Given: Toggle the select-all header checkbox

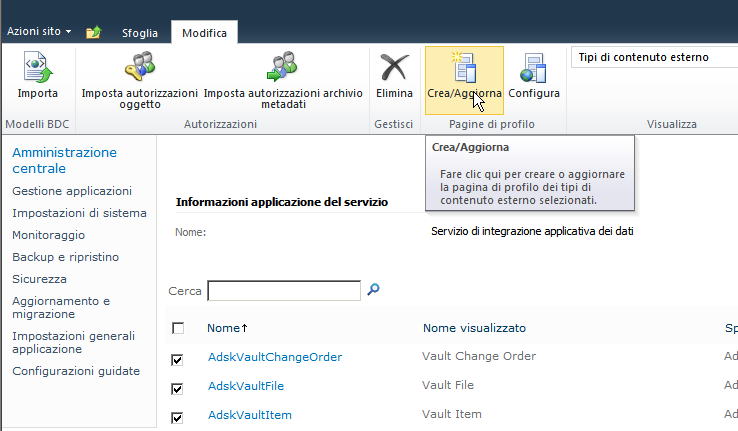Looking at the screenshot, I should tap(178, 328).
